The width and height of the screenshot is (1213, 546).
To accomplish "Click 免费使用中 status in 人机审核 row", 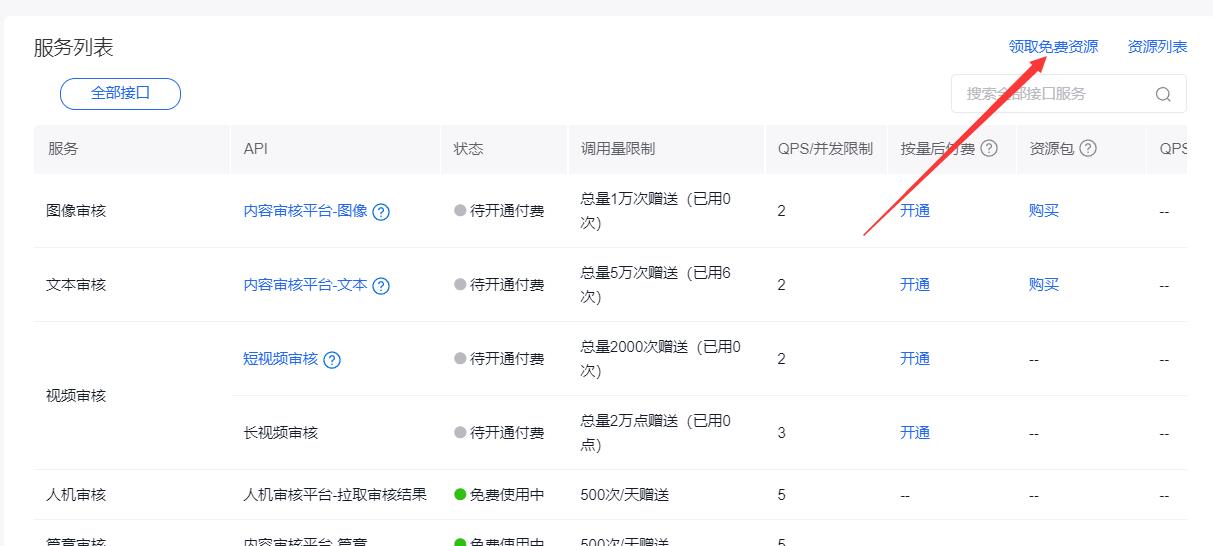I will [499, 495].
